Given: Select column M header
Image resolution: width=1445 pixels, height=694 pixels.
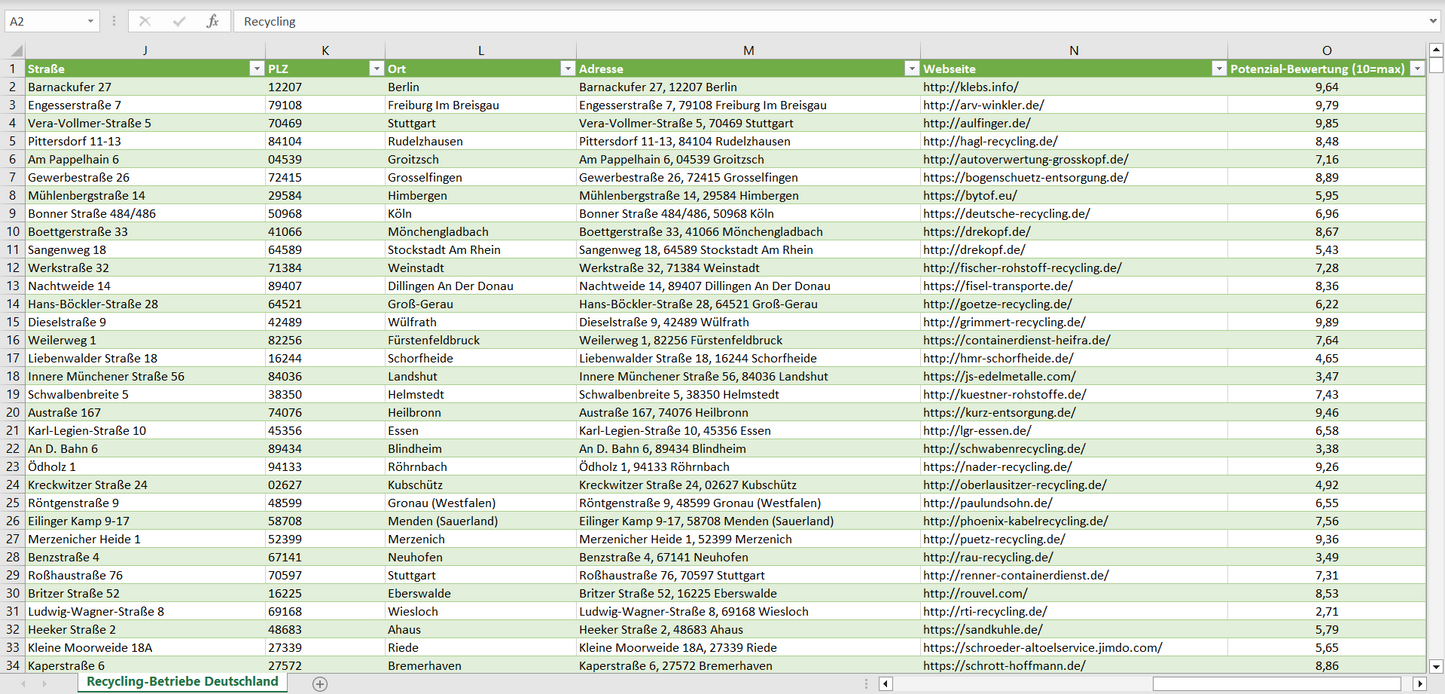Looking at the screenshot, I should tap(748, 51).
